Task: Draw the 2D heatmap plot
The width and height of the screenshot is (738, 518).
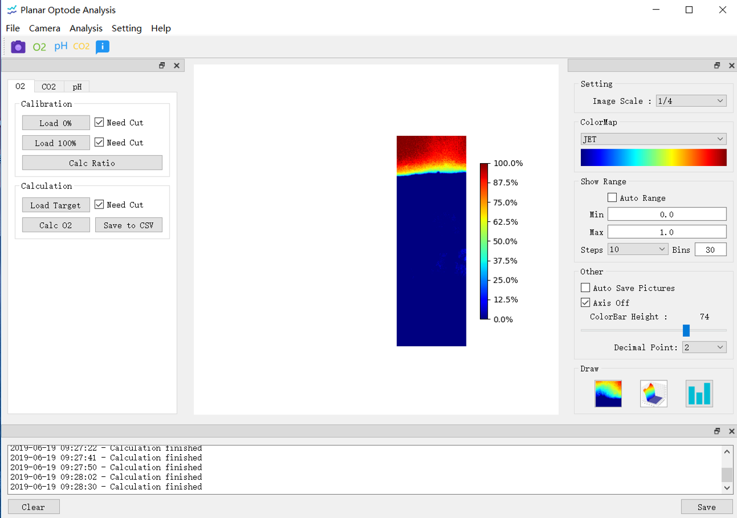Action: 608,393
